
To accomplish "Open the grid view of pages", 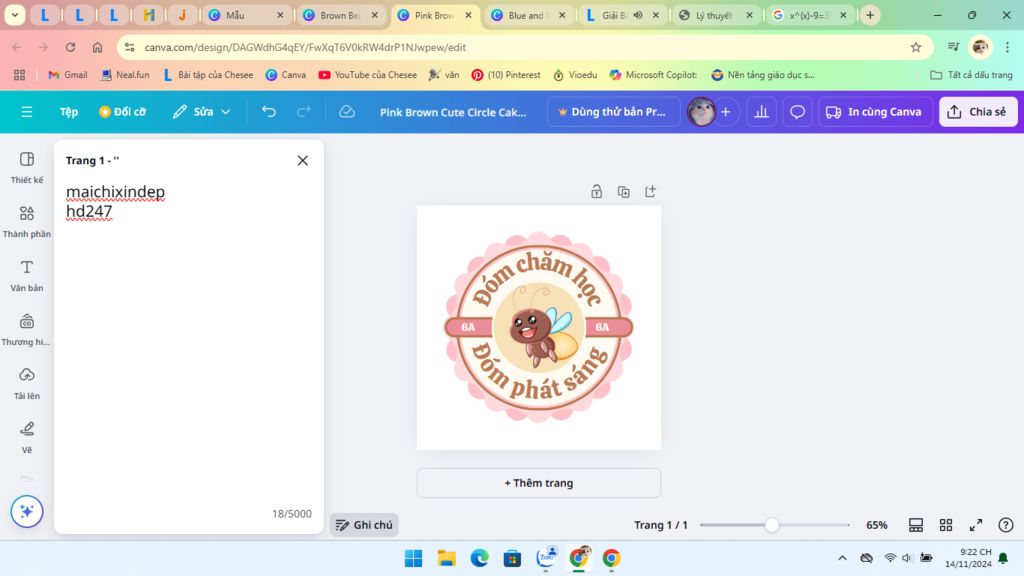I will 946,525.
